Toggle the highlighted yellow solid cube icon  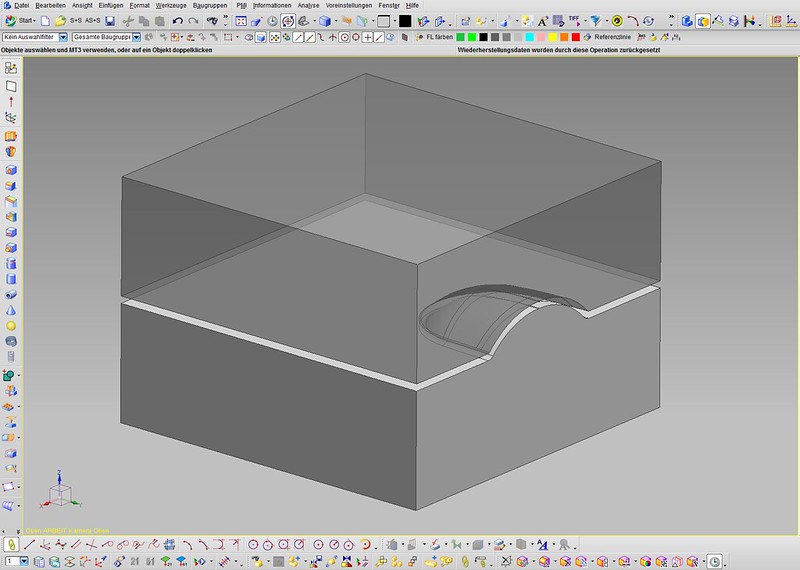[703, 21]
